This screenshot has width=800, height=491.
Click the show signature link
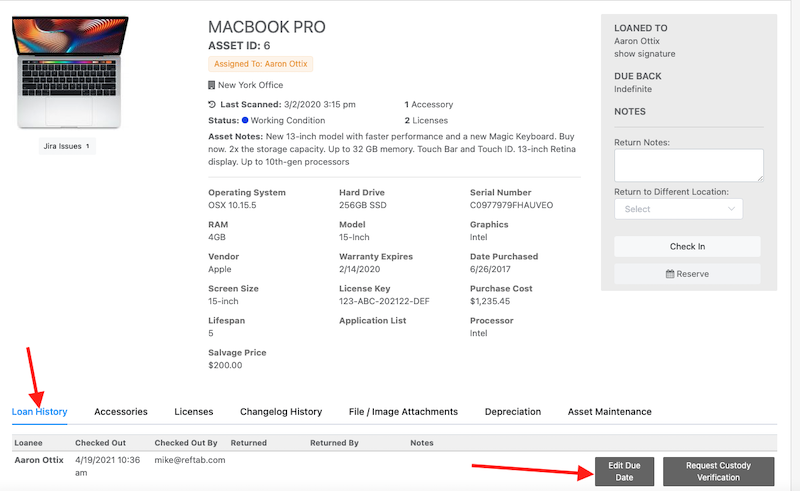tap(646, 54)
